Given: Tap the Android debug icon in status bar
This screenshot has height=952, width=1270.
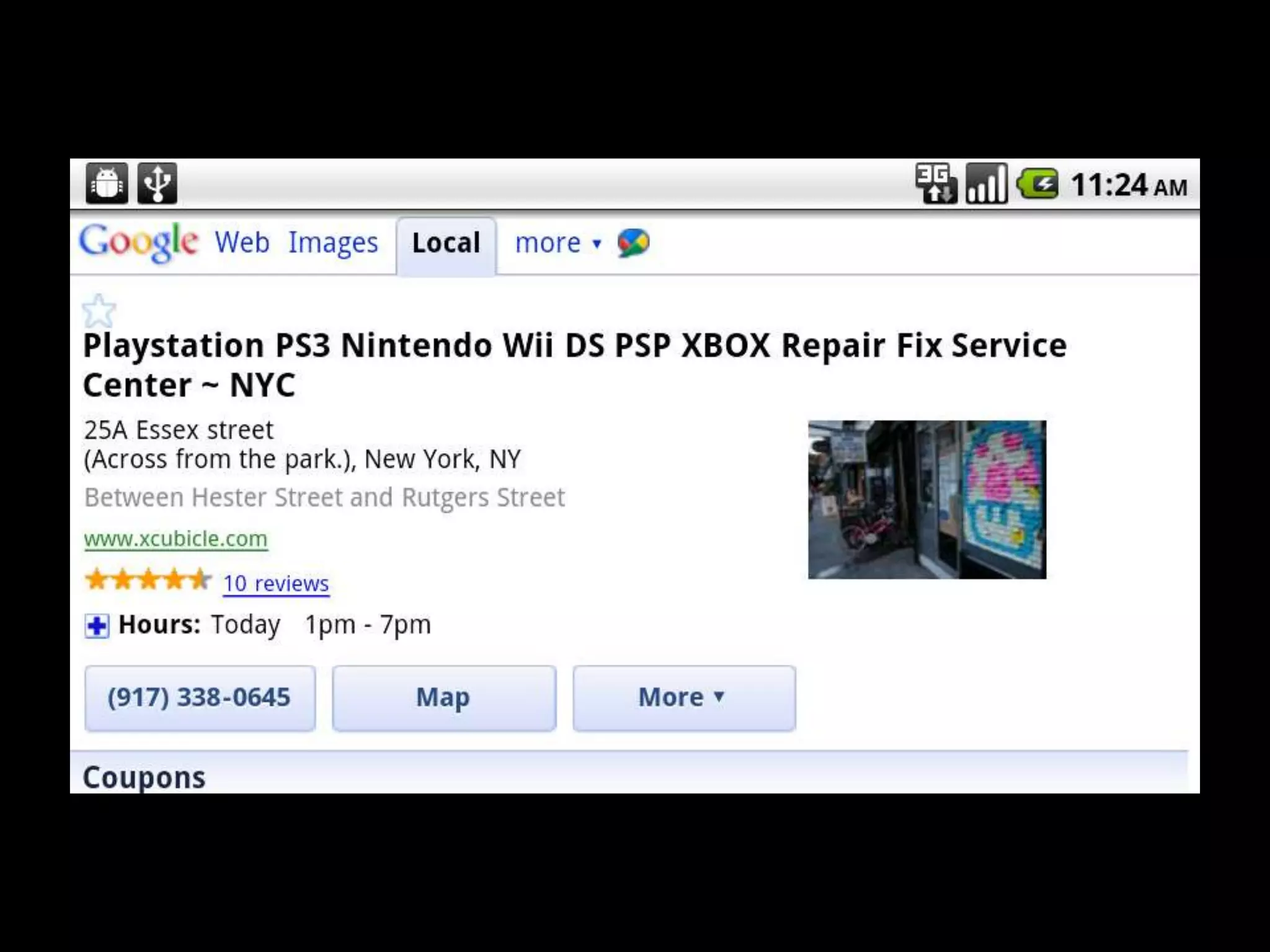Looking at the screenshot, I should click(x=107, y=183).
